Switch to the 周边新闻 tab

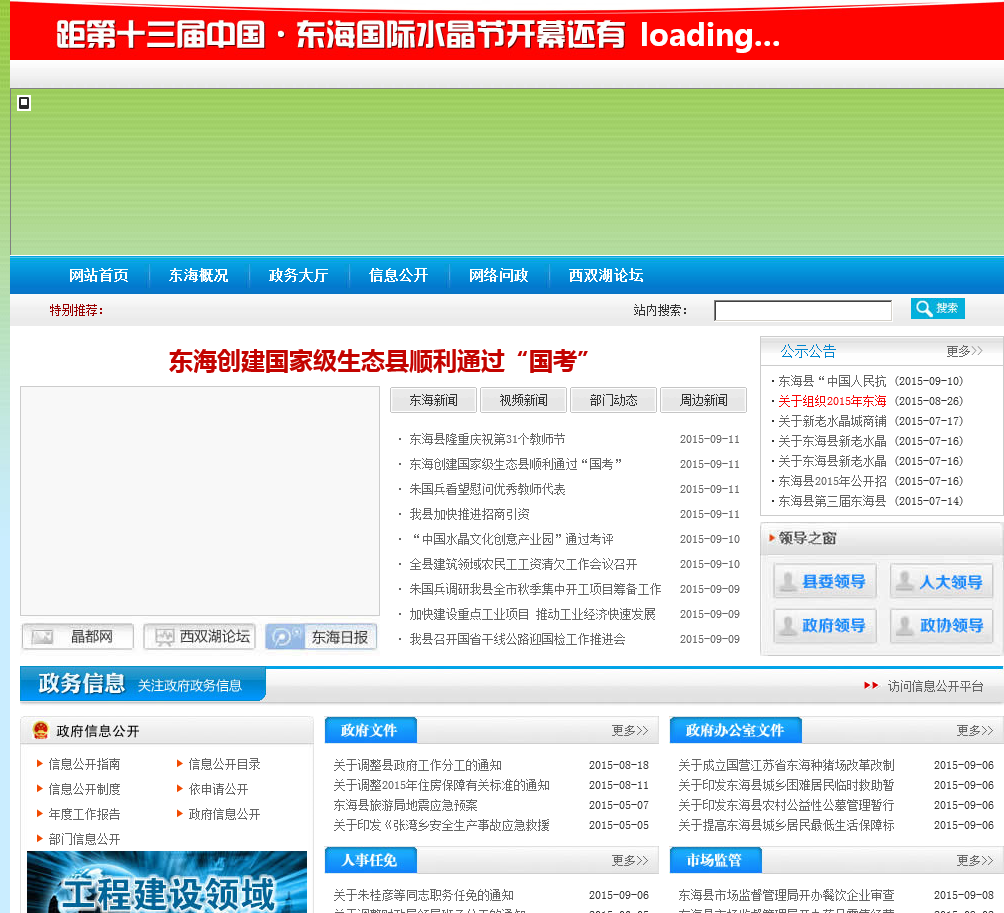coord(703,400)
